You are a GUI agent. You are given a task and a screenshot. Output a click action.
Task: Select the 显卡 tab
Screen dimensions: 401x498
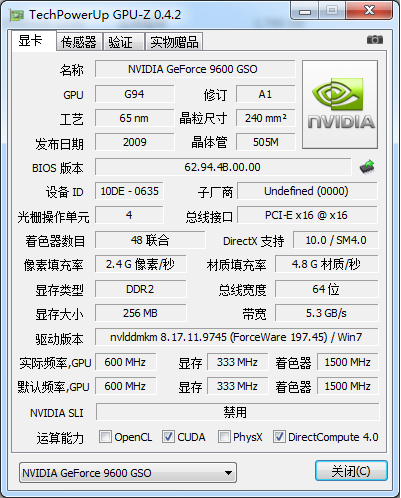[x=33, y=41]
